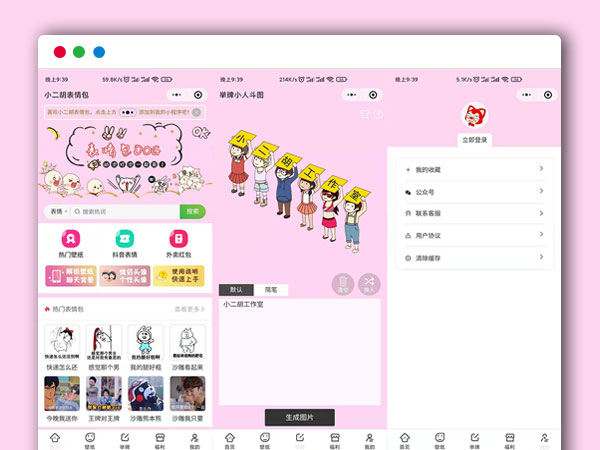Viewport: 600px width, 450px height.
Task: Open the 清除缓存 row chevron
Action: 541,257
